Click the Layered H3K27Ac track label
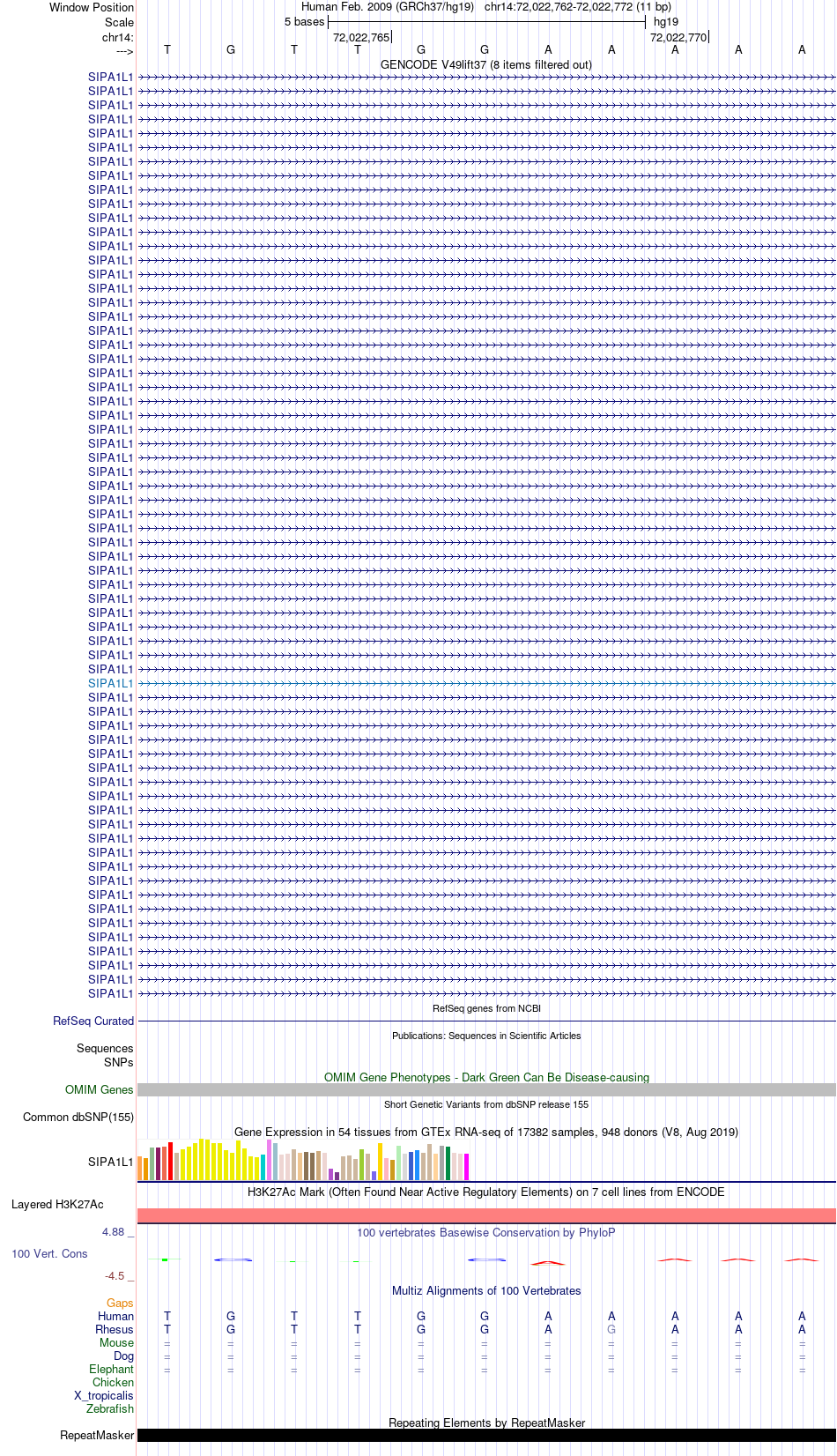This screenshot has height=1456, width=837. point(57,1204)
